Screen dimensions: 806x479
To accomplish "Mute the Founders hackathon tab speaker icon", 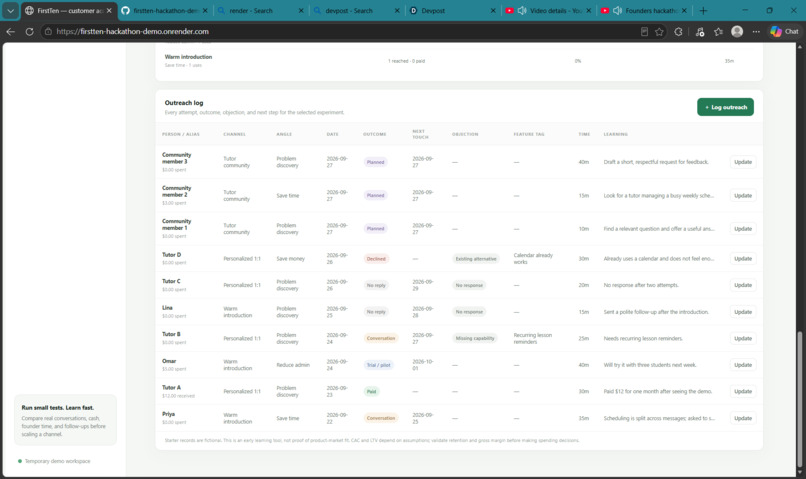I will 617,10.
